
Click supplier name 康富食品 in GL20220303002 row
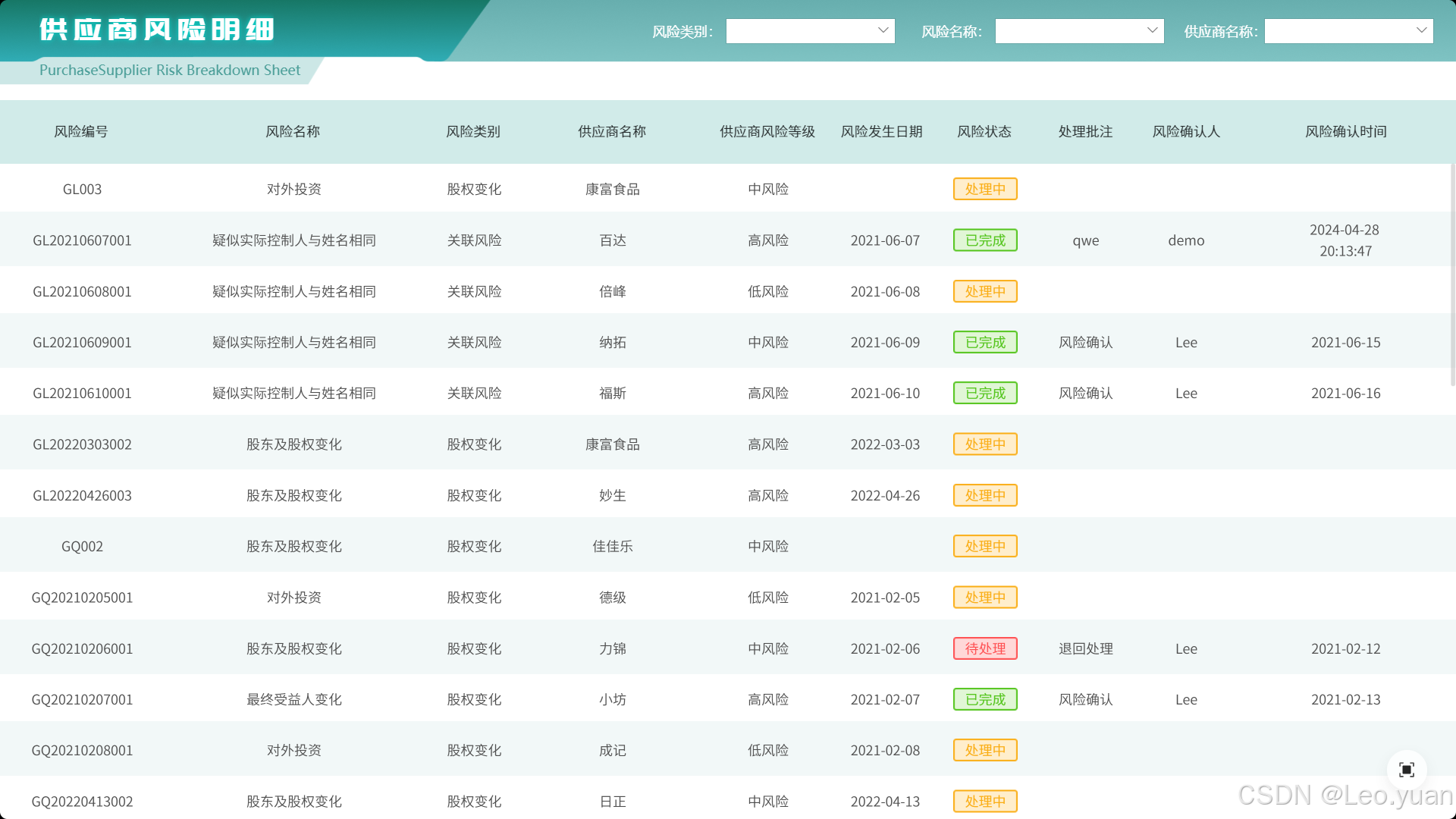pos(612,444)
